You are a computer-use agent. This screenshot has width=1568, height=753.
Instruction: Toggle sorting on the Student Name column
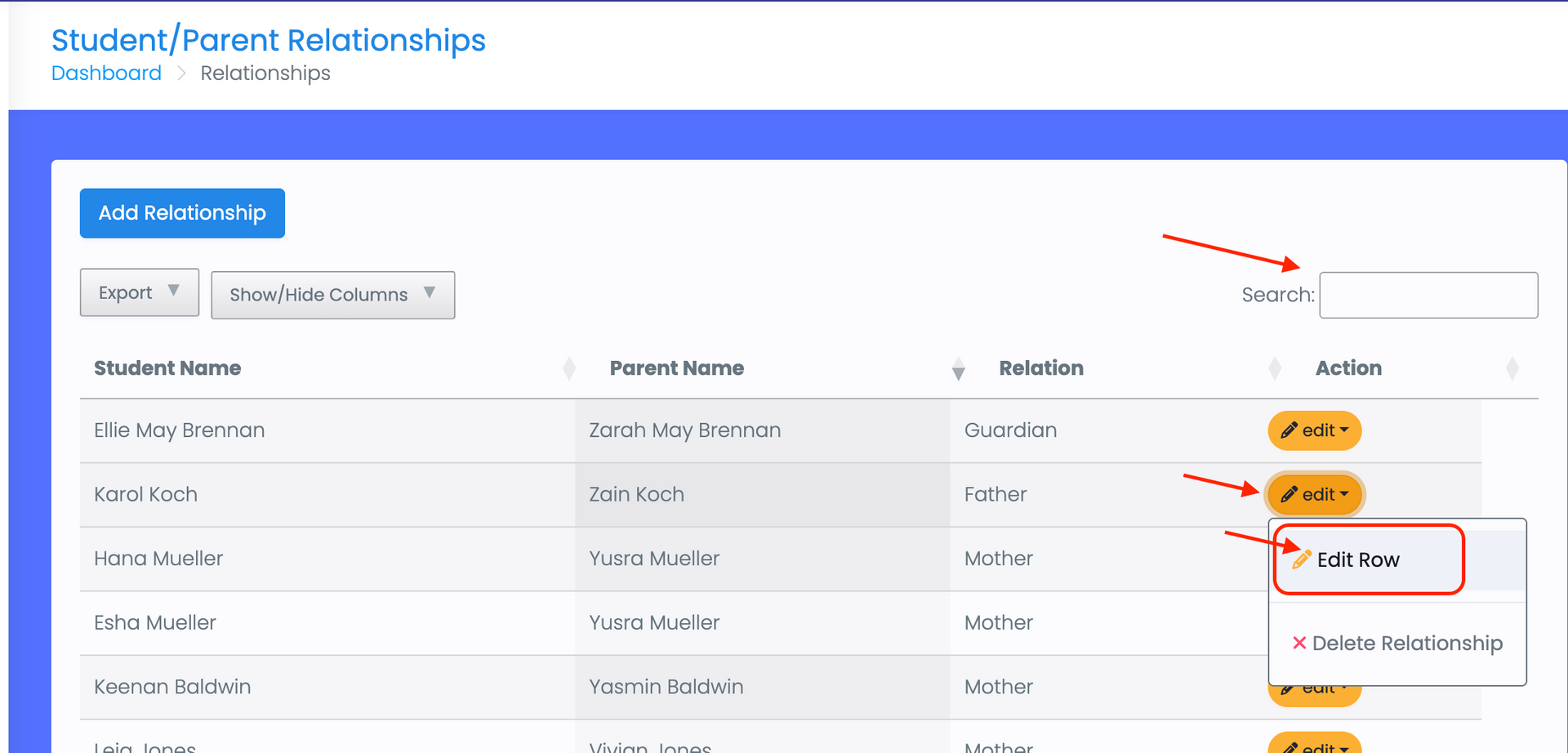pyautogui.click(x=569, y=368)
